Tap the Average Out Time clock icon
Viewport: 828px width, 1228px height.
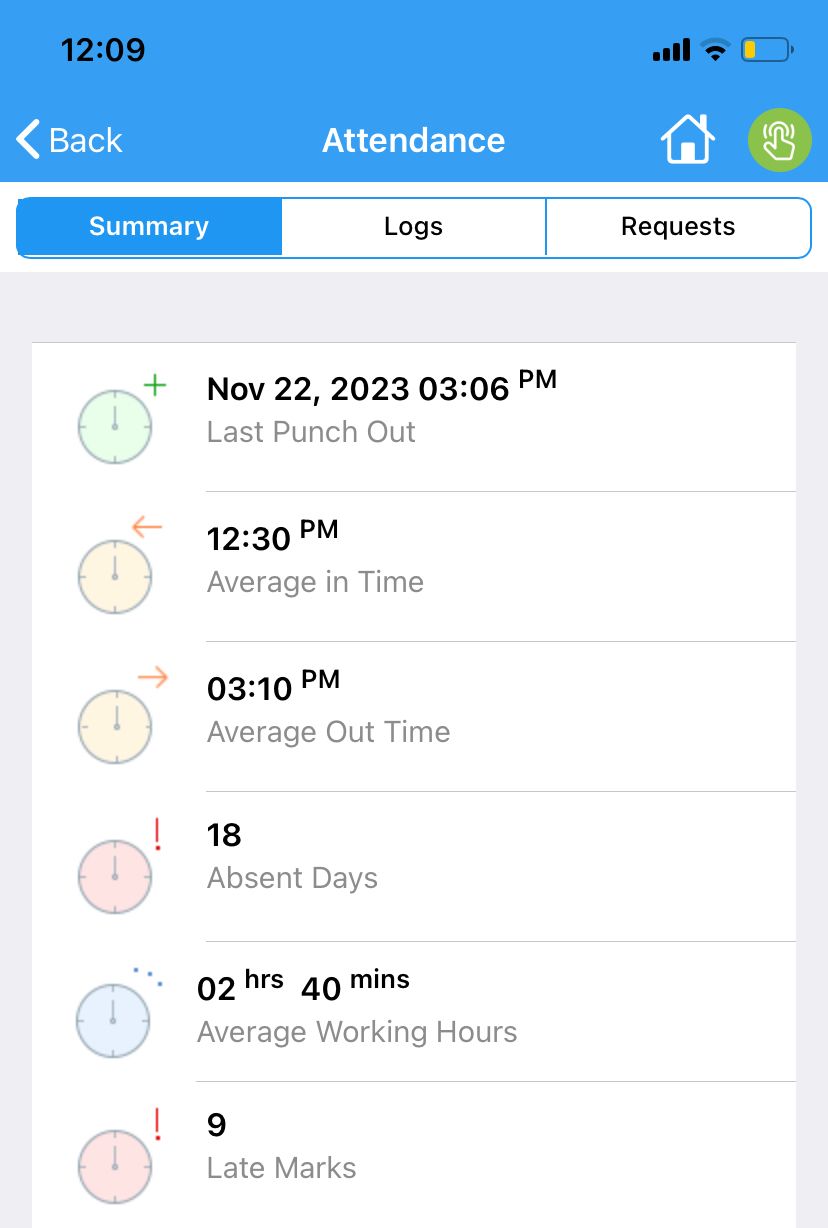coord(116,725)
